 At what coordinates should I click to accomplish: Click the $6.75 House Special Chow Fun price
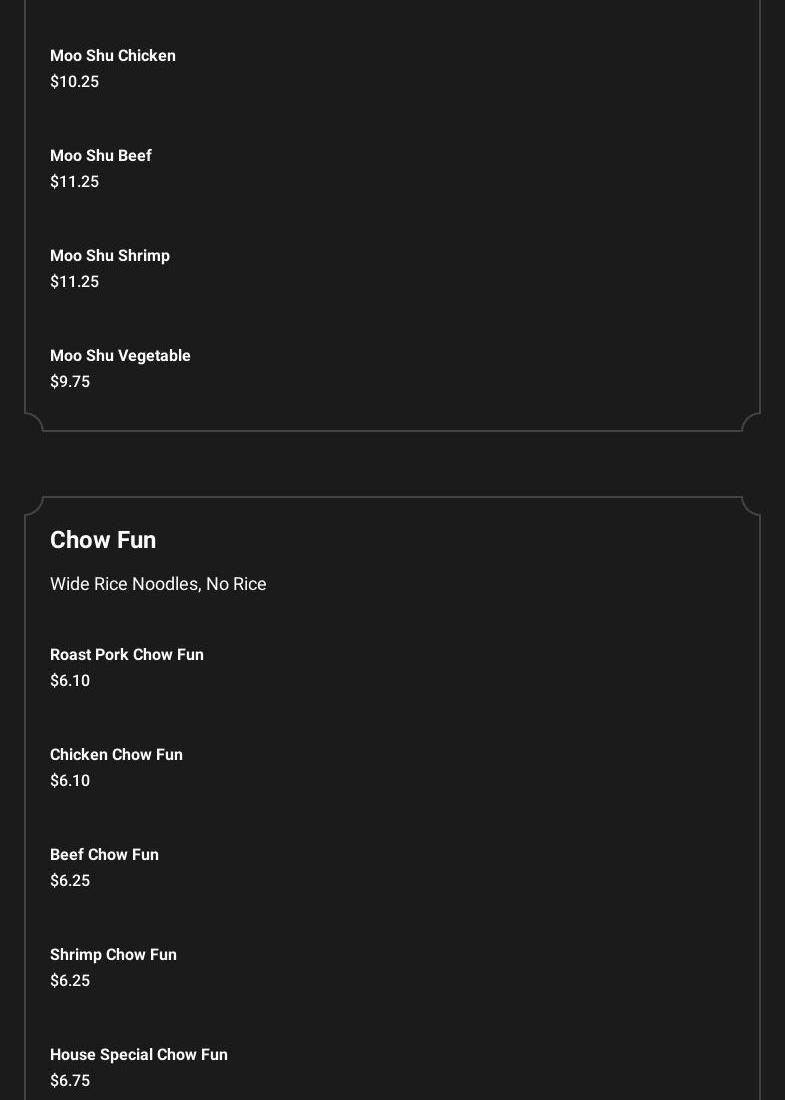(x=70, y=1081)
